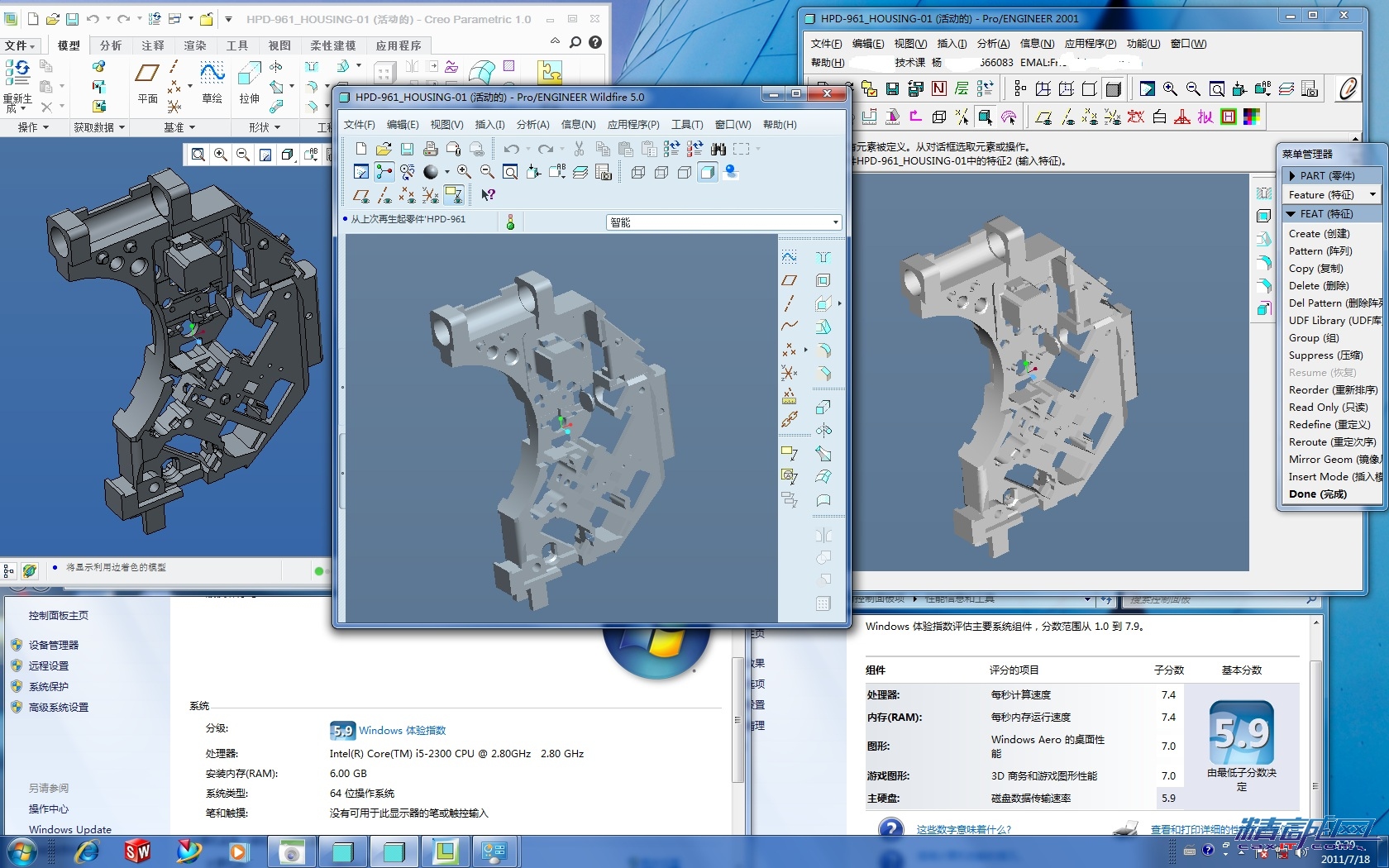Click Sketch curve tool in Wildfire right toolbar
The width and height of the screenshot is (1389, 868).
[790, 257]
